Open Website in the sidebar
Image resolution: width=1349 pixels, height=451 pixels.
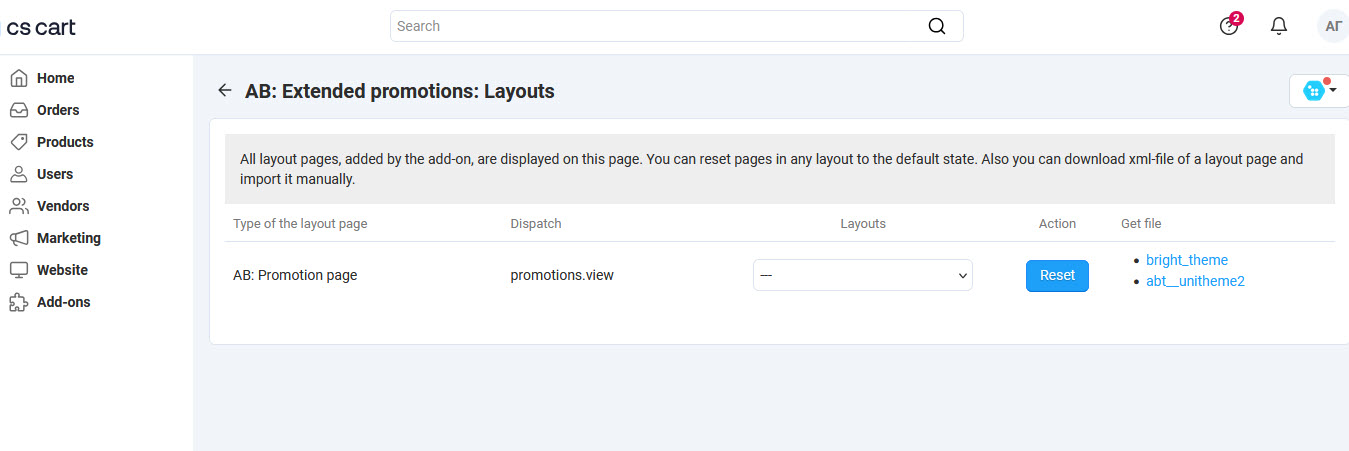(62, 270)
